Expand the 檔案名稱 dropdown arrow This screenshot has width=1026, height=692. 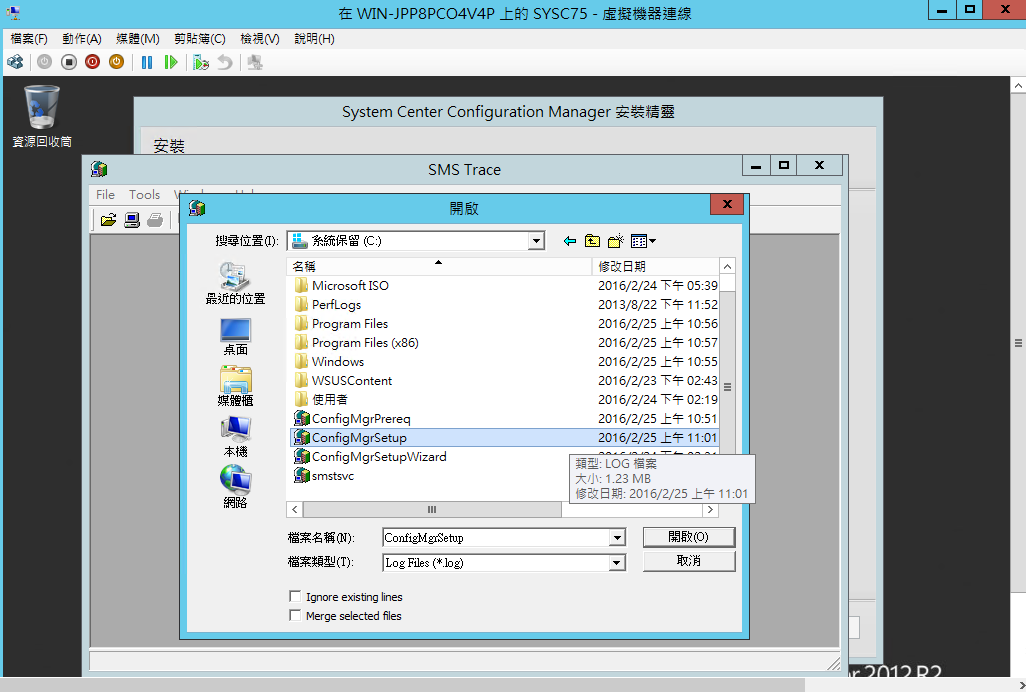[x=616, y=538]
